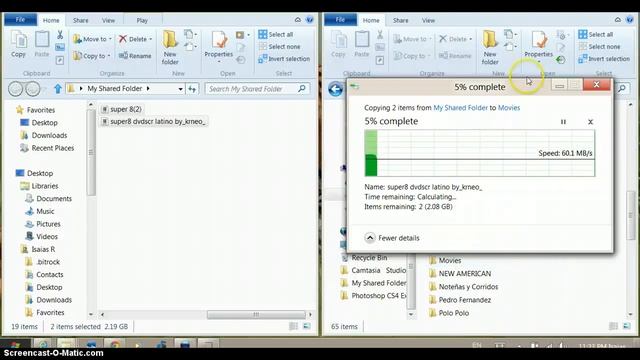Open Copy to in left window ribbon

pos(91,56)
